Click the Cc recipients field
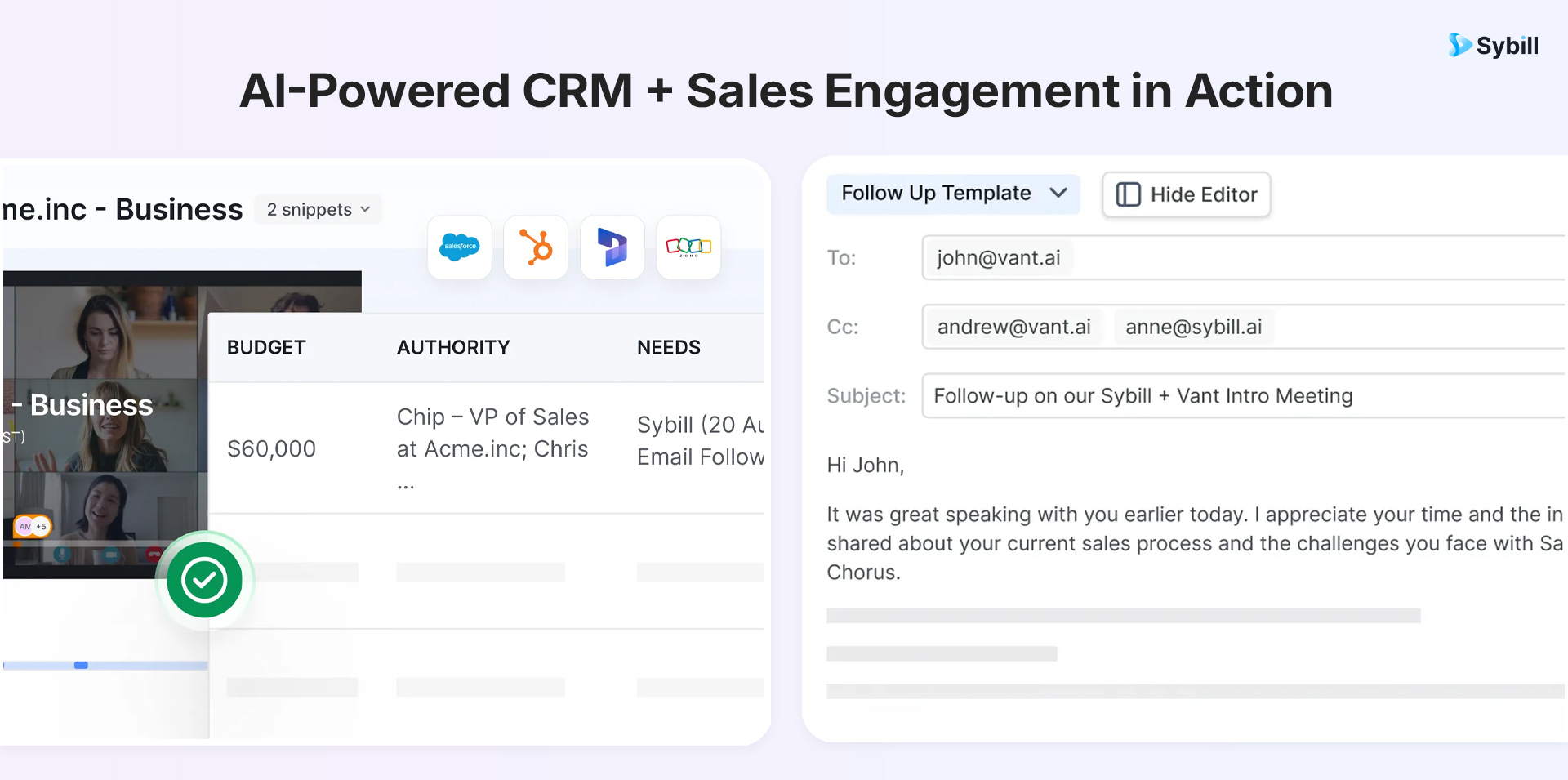Image resolution: width=1568 pixels, height=780 pixels. pyautogui.click(x=1245, y=327)
